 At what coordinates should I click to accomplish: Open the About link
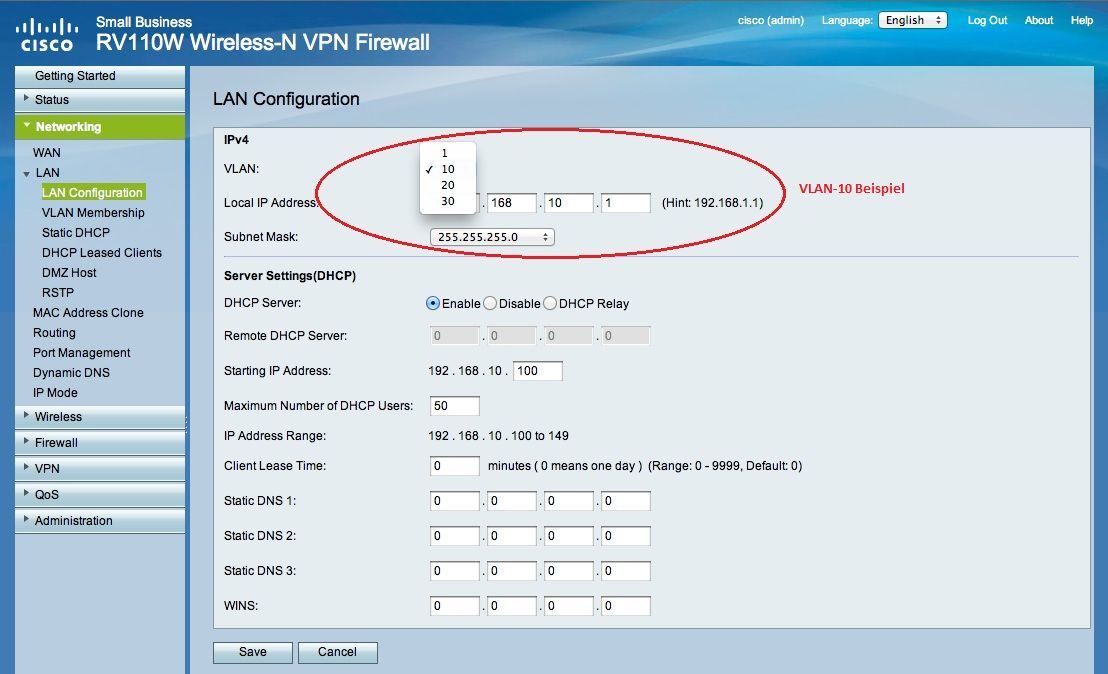pyautogui.click(x=1039, y=20)
